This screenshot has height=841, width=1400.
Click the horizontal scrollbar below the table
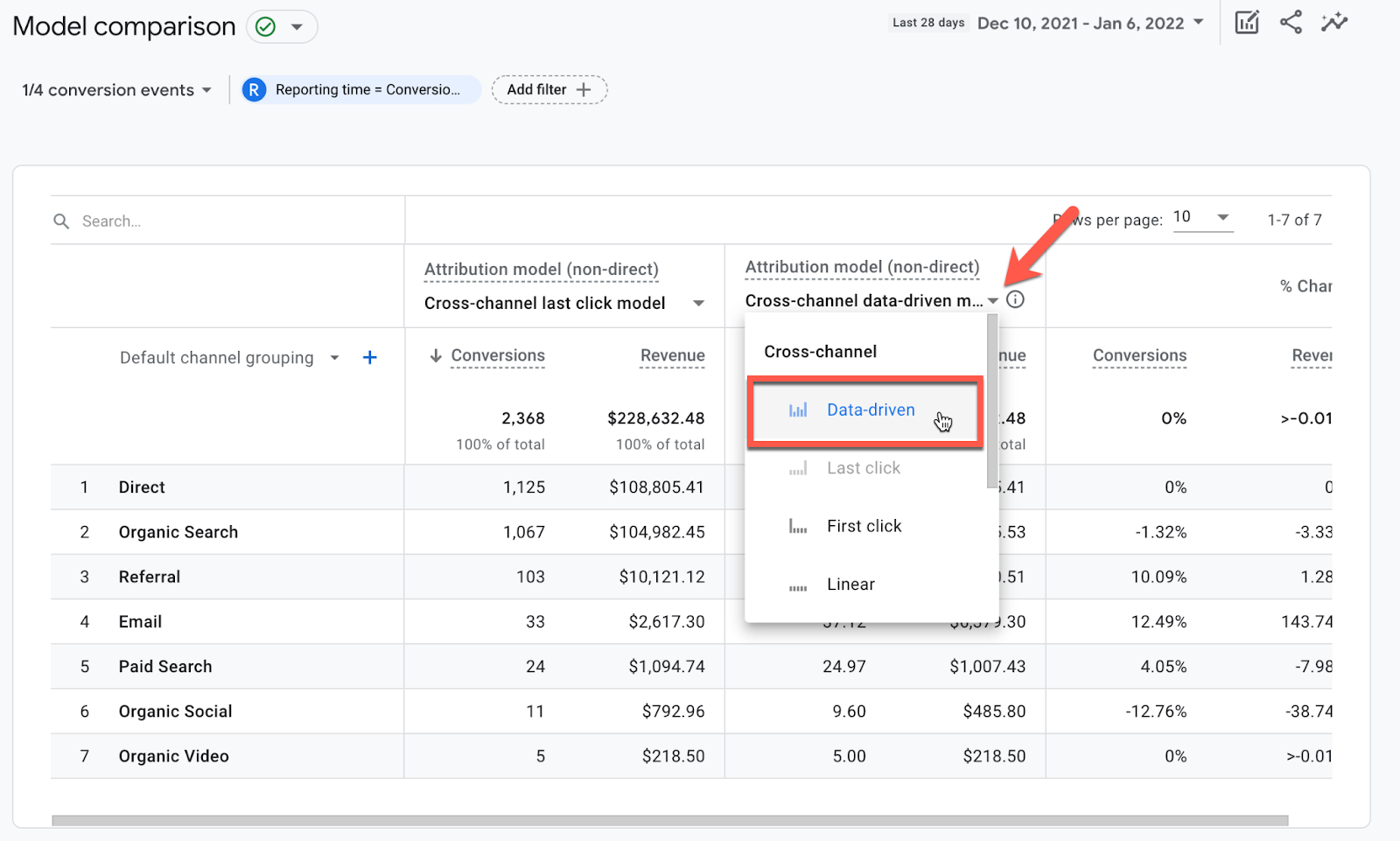pos(669,821)
